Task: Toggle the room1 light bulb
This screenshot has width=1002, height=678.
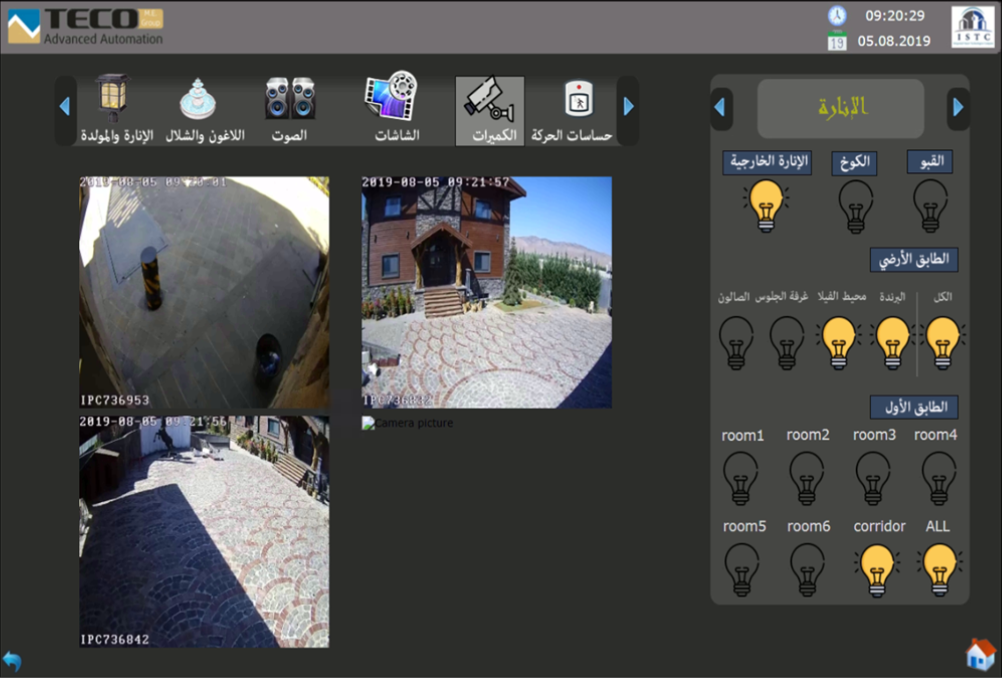Action: coord(740,478)
